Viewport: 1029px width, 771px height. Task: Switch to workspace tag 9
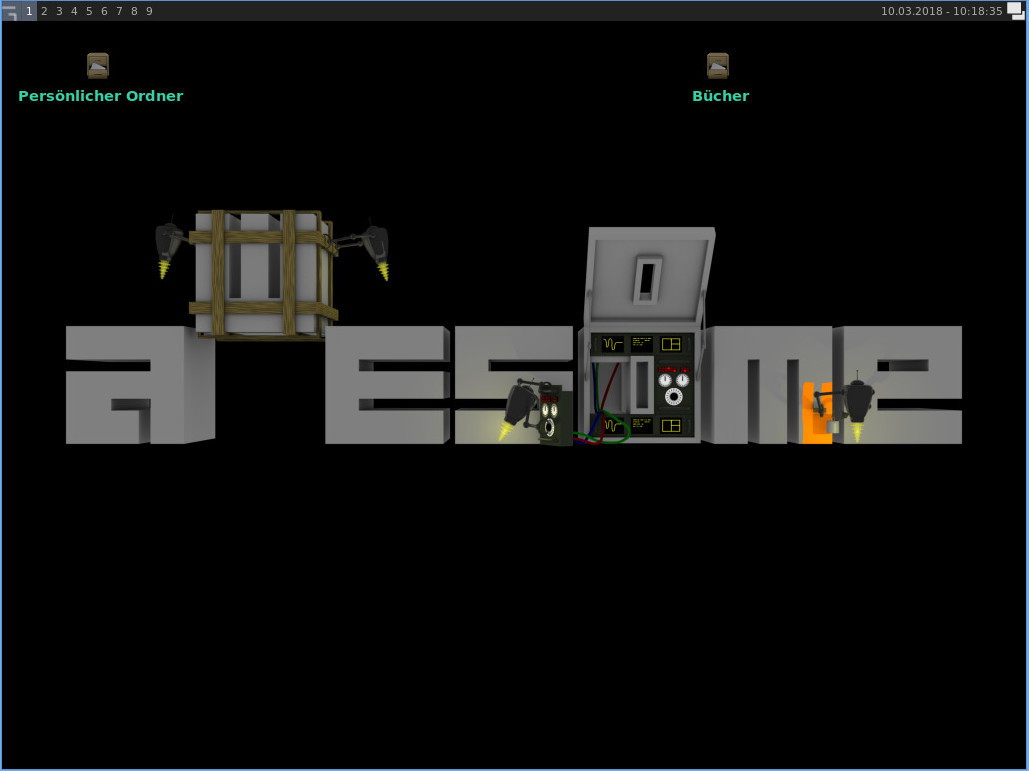point(150,11)
